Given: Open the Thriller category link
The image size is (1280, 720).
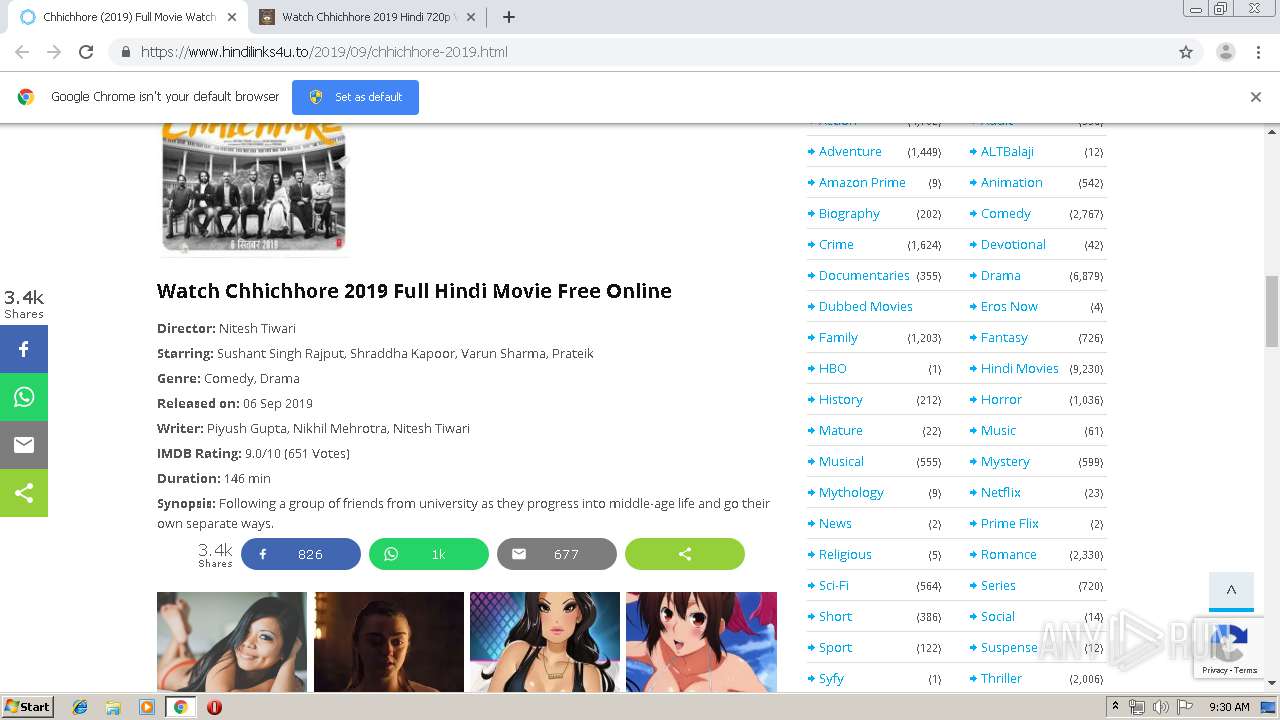Looking at the screenshot, I should point(1001,678).
